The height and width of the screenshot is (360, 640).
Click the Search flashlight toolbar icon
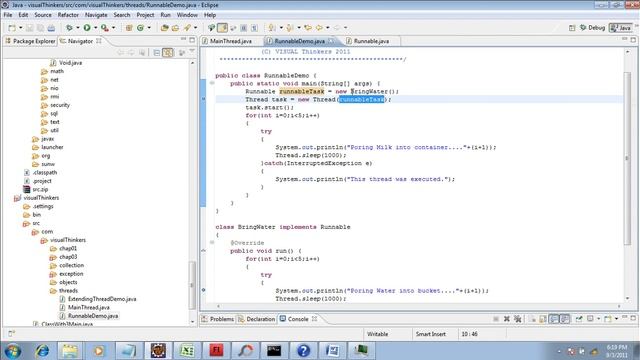click(187, 28)
